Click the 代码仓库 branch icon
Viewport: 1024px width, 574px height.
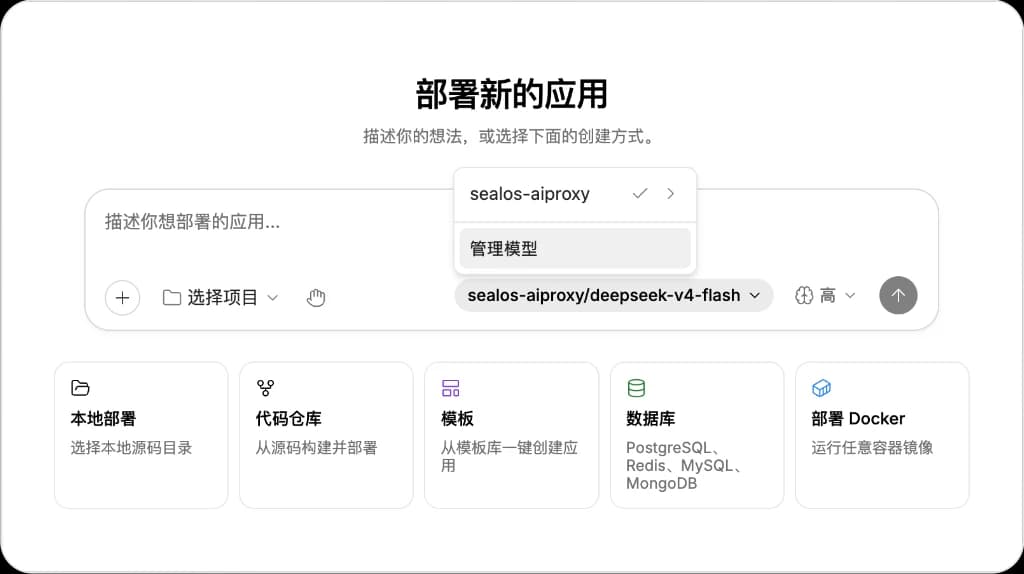click(x=265, y=388)
